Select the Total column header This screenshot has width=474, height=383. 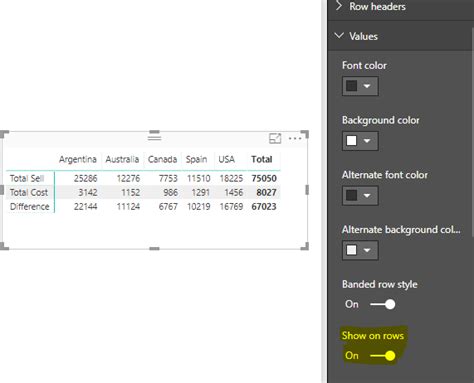click(x=262, y=159)
